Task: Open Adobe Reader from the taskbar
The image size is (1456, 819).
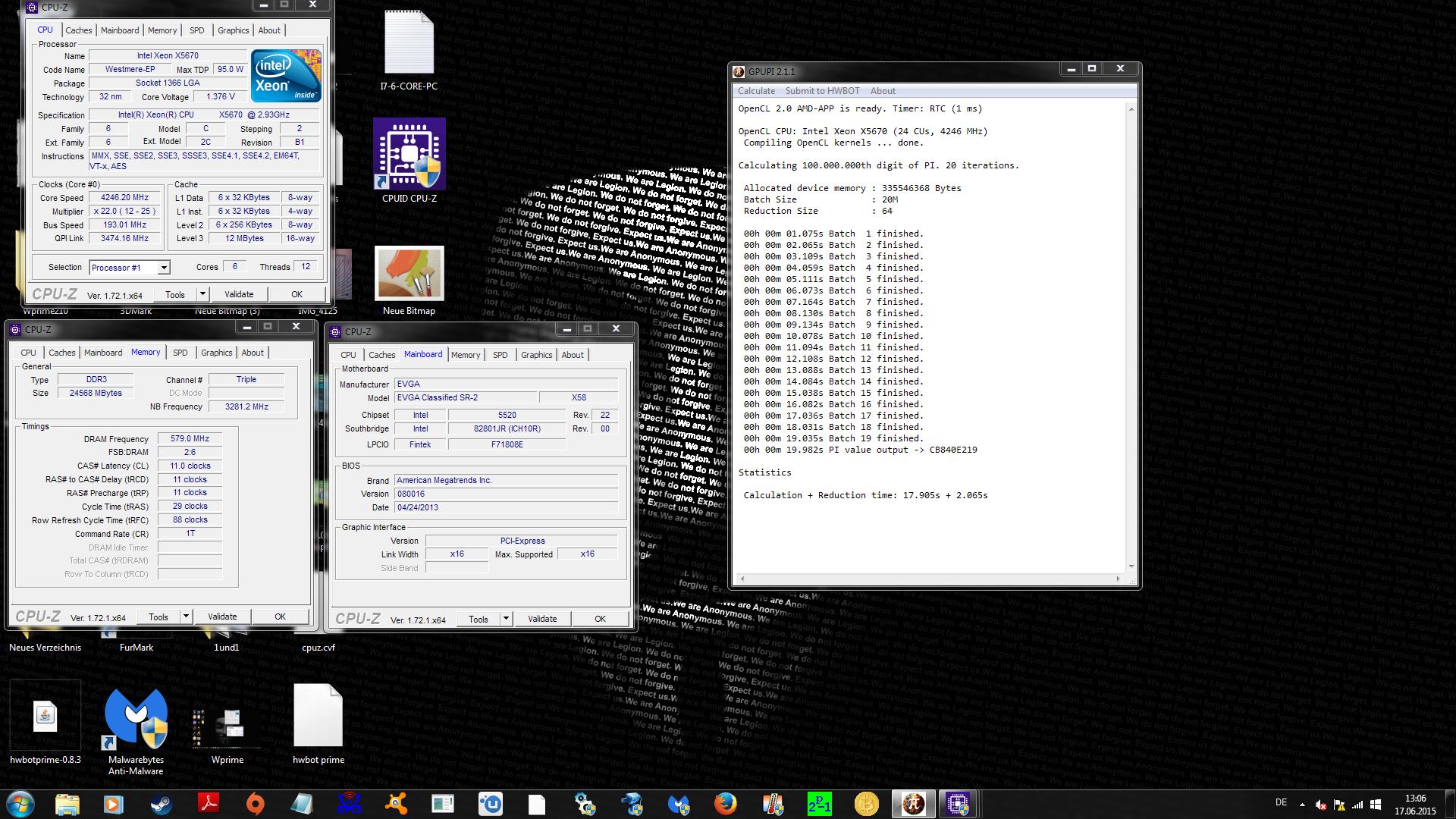Action: click(x=209, y=804)
